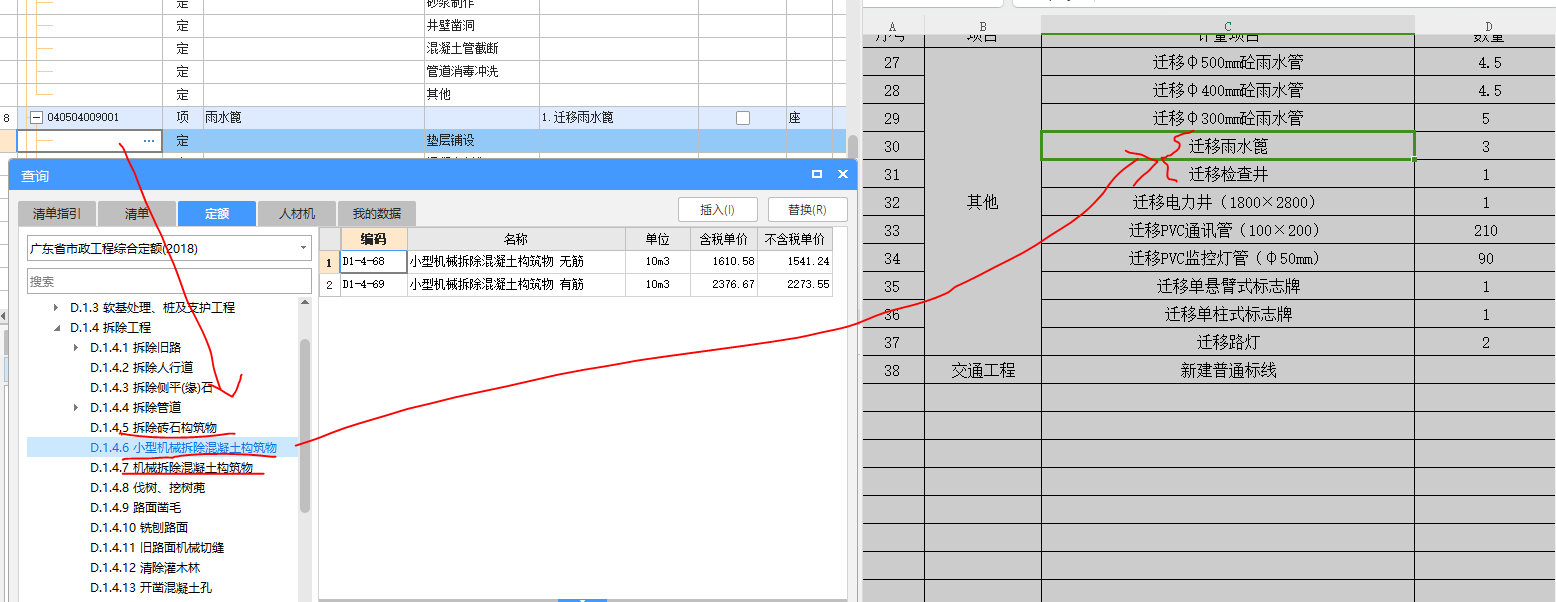Select tree item D.1.4.7 机械拆除混凝土构筑物
Viewport: 1556px width, 602px height.
[171, 468]
